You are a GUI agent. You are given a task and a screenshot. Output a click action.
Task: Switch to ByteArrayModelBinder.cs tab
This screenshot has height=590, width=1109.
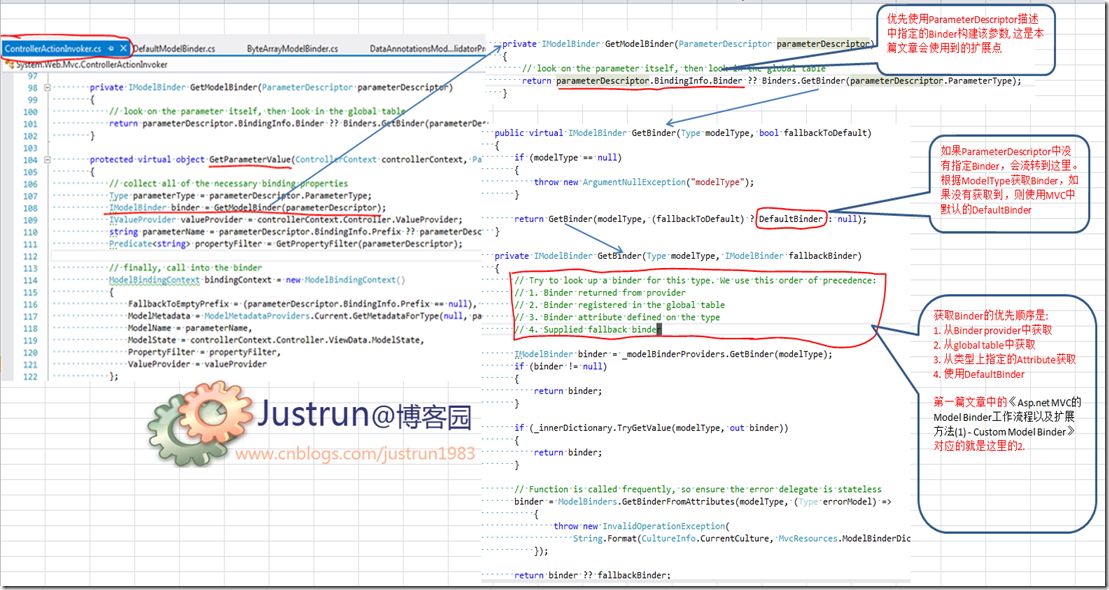[x=293, y=49]
